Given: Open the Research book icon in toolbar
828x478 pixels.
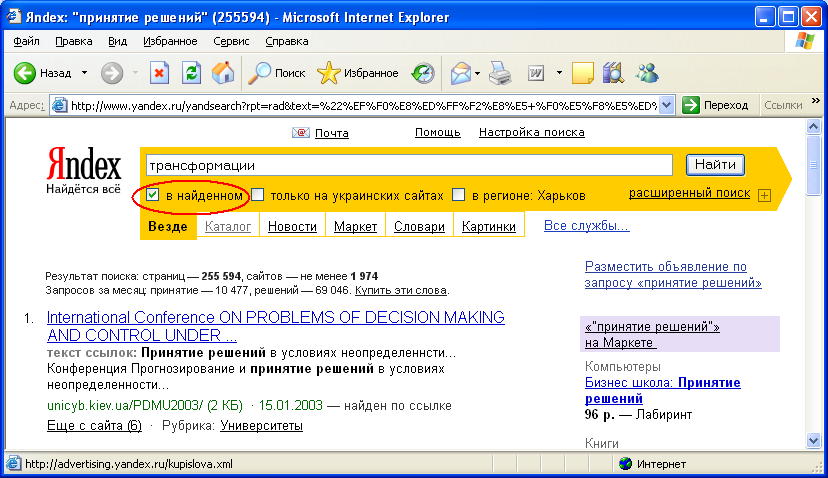Looking at the screenshot, I should point(614,73).
